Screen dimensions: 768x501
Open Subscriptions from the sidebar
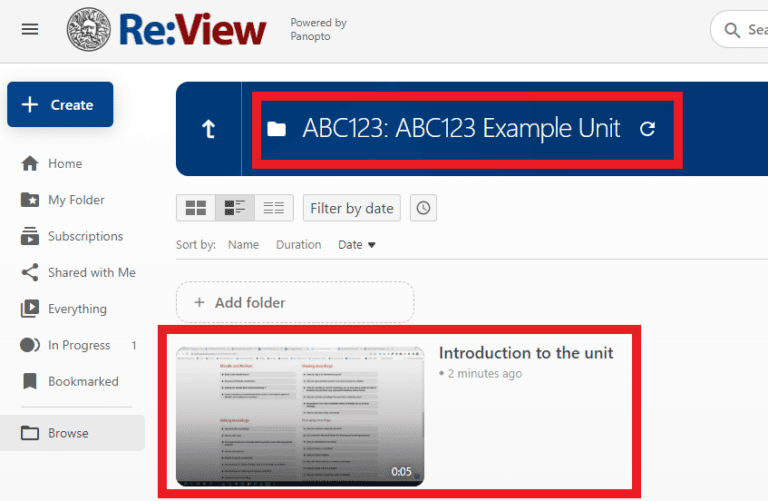[x=85, y=237]
